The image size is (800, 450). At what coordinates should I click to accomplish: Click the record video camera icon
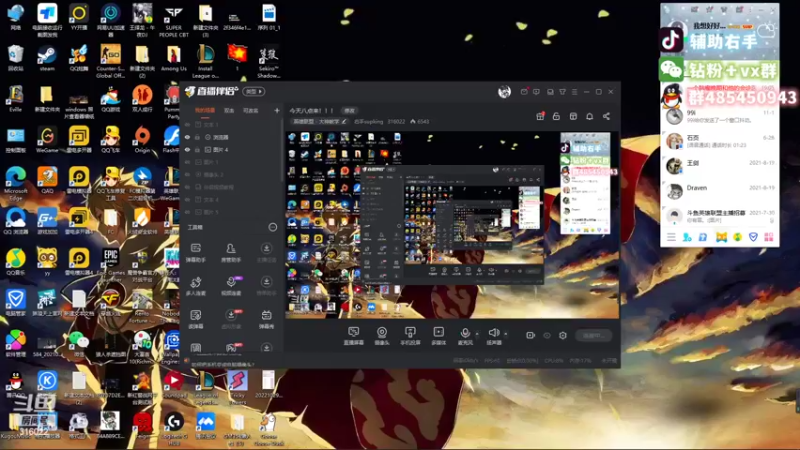coord(531,335)
